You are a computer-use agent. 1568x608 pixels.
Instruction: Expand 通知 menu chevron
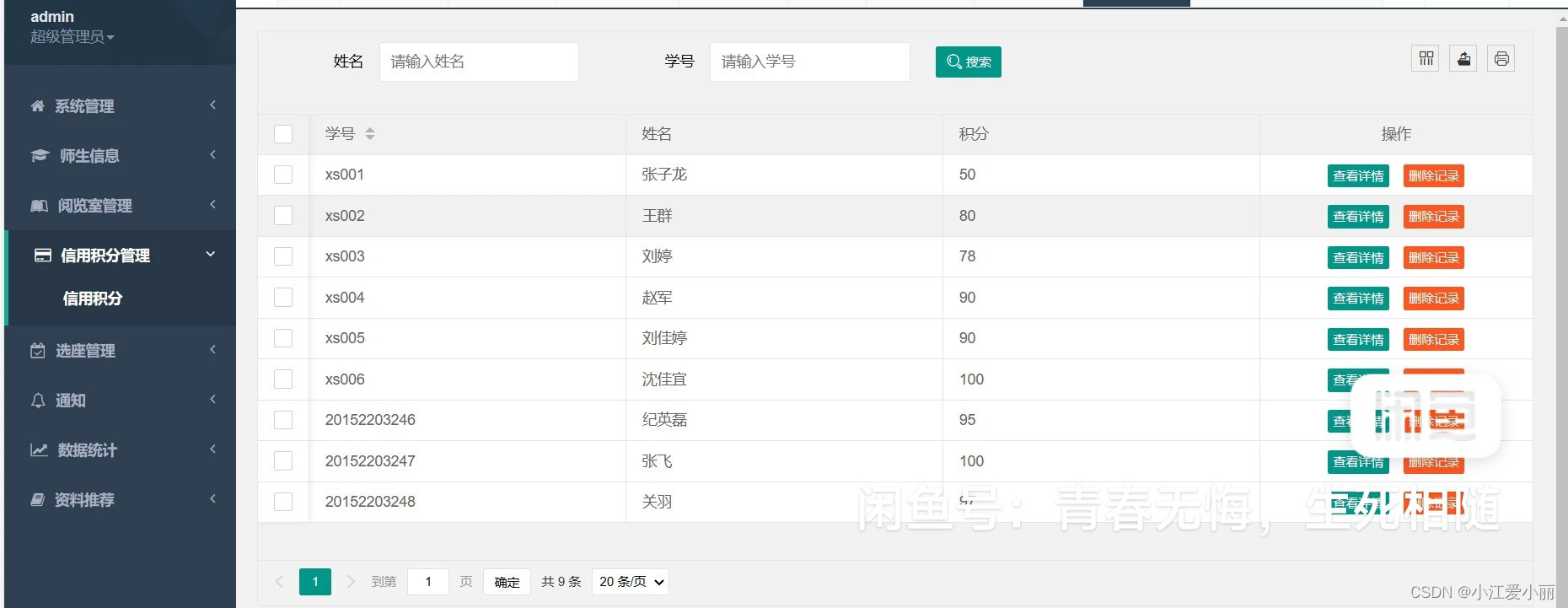(x=212, y=399)
